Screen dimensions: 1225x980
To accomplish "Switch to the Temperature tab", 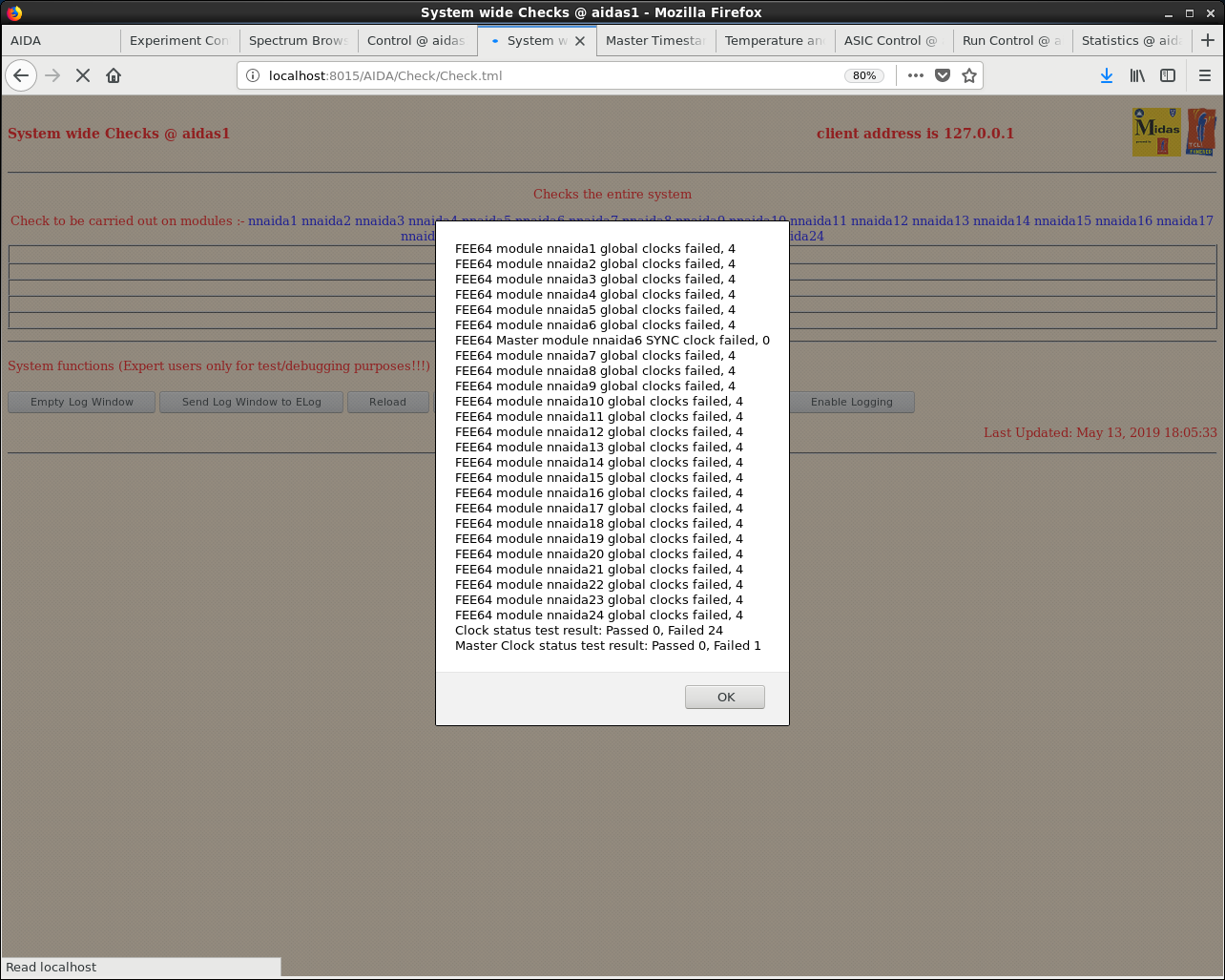I will pos(775,40).
